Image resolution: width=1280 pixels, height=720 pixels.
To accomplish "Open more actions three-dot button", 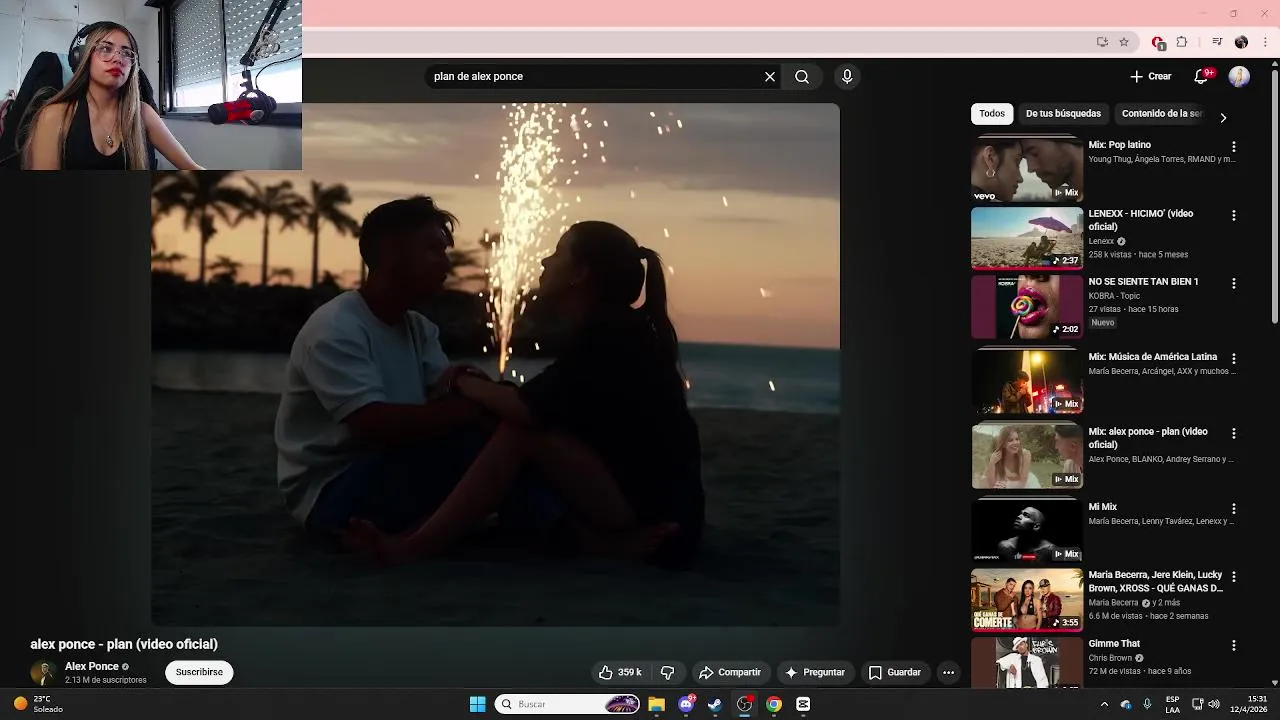I will point(948,672).
